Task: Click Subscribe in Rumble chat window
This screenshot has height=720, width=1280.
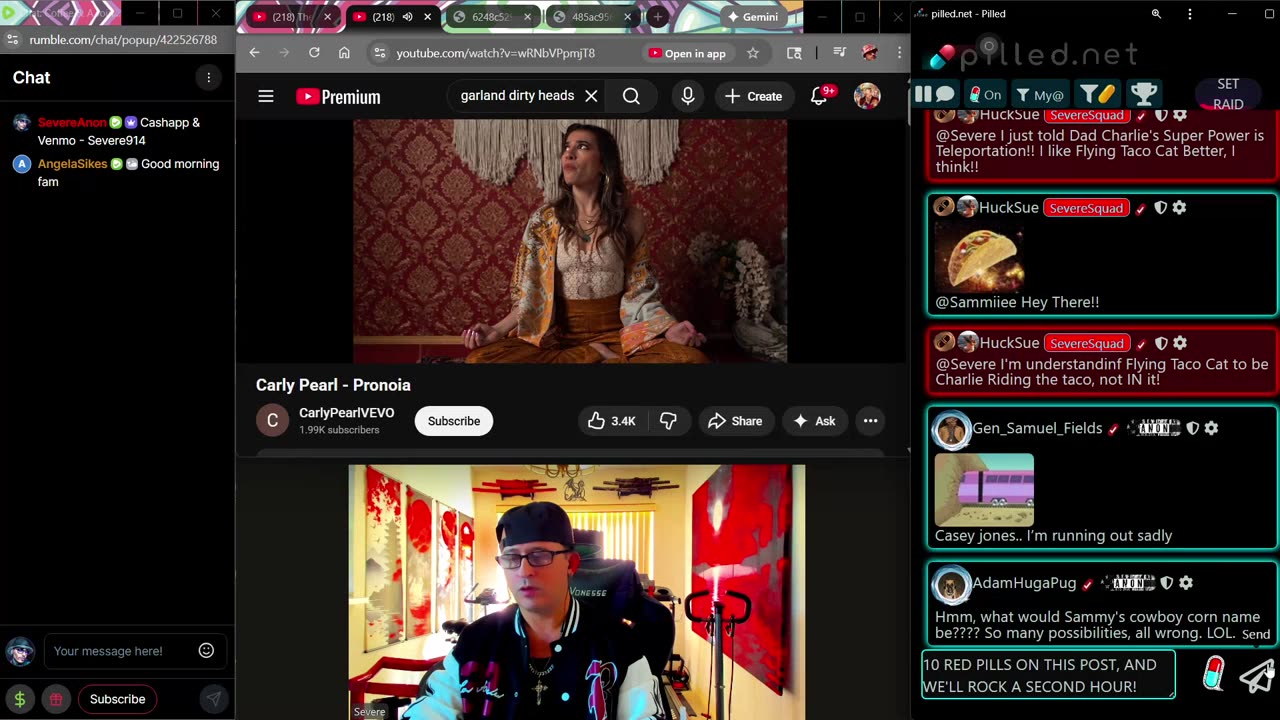Action: pos(117,699)
